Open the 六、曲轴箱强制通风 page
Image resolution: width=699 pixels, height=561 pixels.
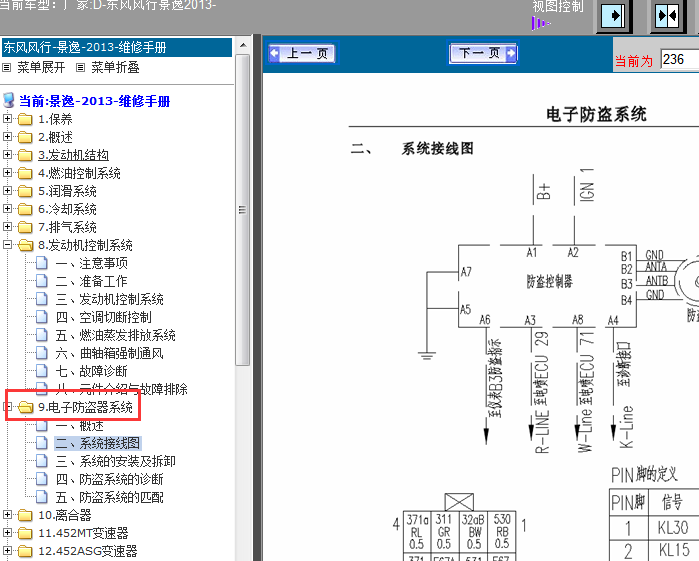pos(110,353)
